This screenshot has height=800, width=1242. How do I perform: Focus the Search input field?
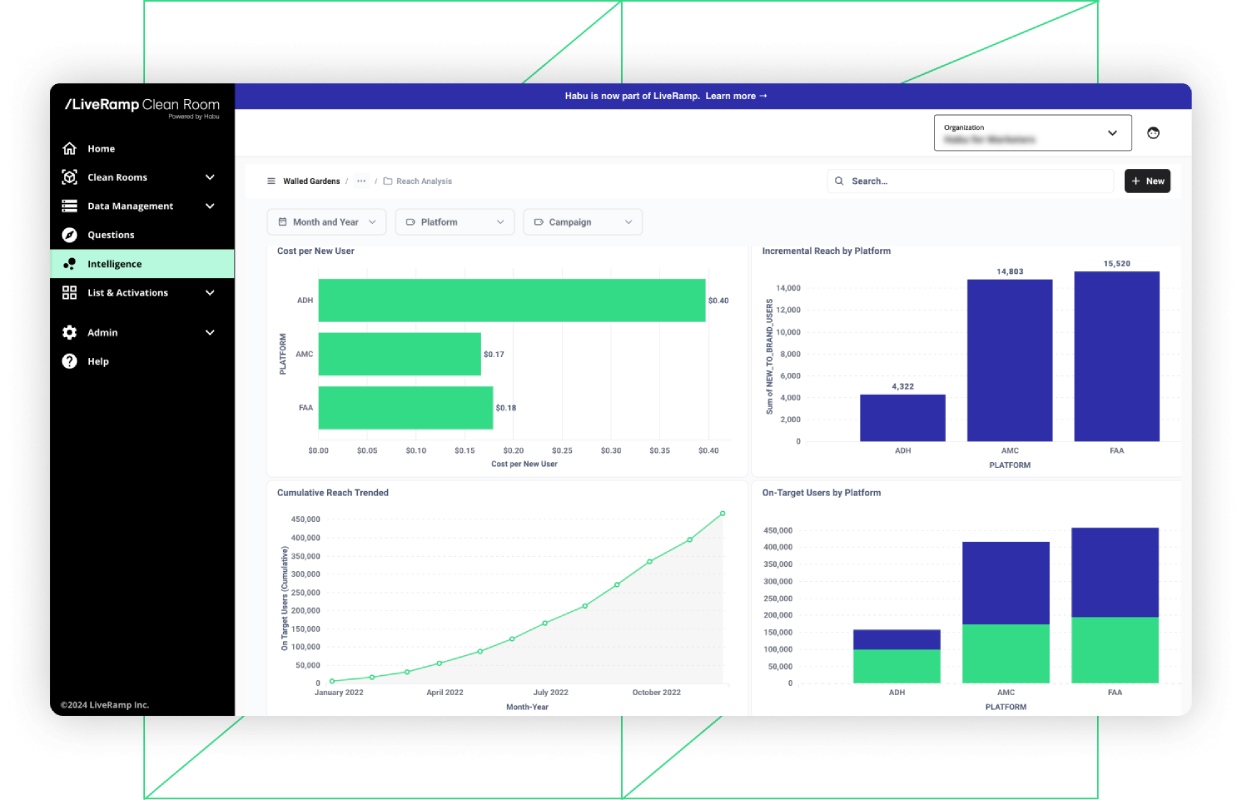coord(971,181)
